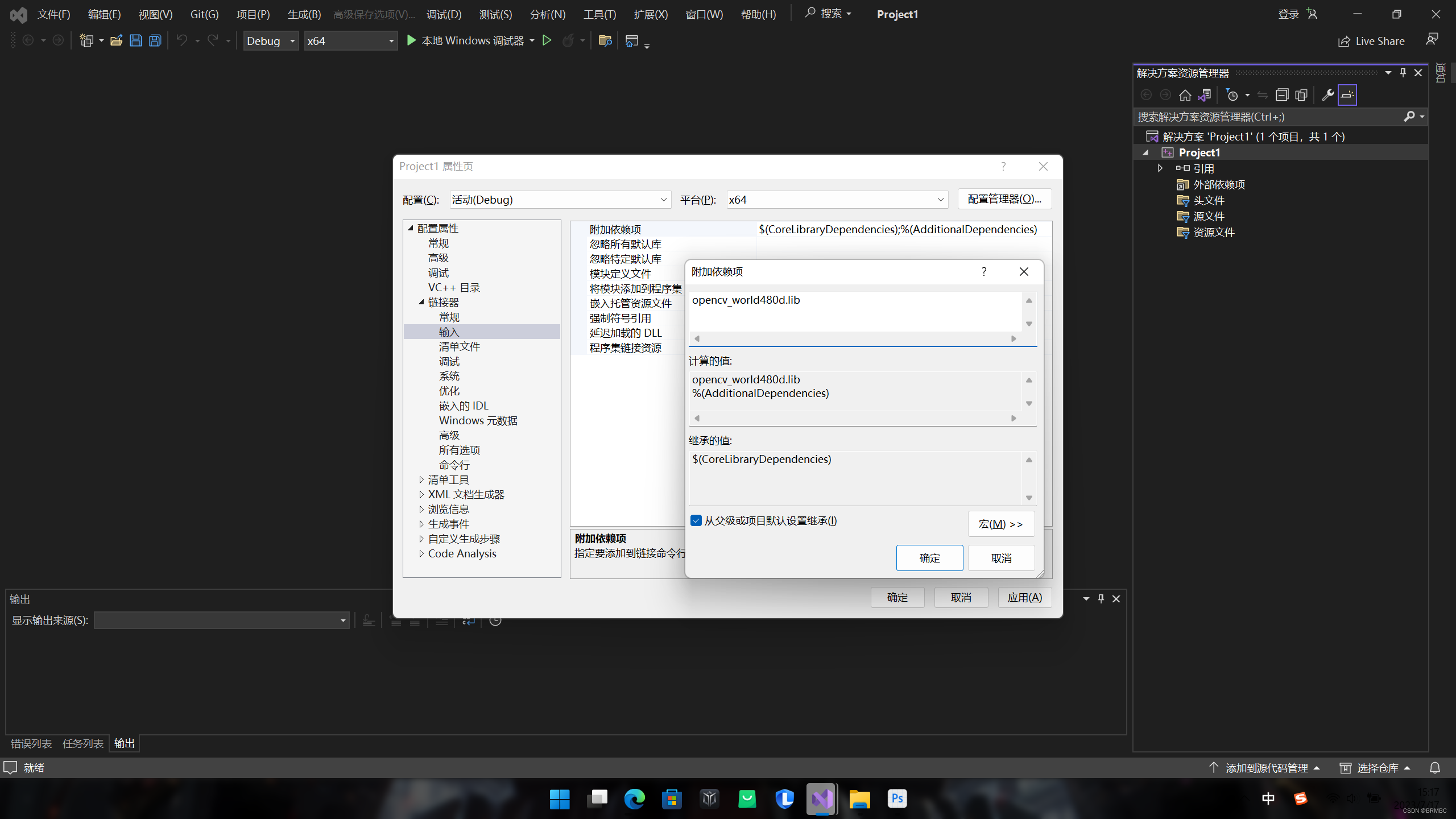Save the current file with the disk icon
1456x819 pixels.
[135, 40]
